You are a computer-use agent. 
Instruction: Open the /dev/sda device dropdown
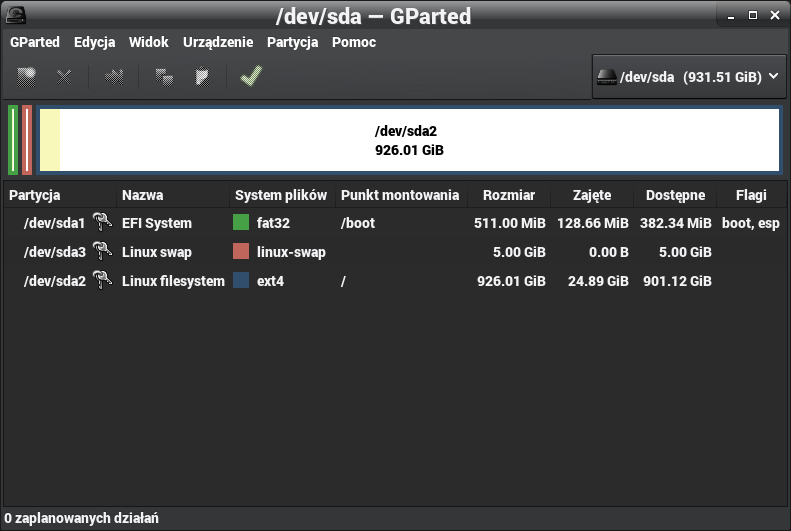[689, 77]
